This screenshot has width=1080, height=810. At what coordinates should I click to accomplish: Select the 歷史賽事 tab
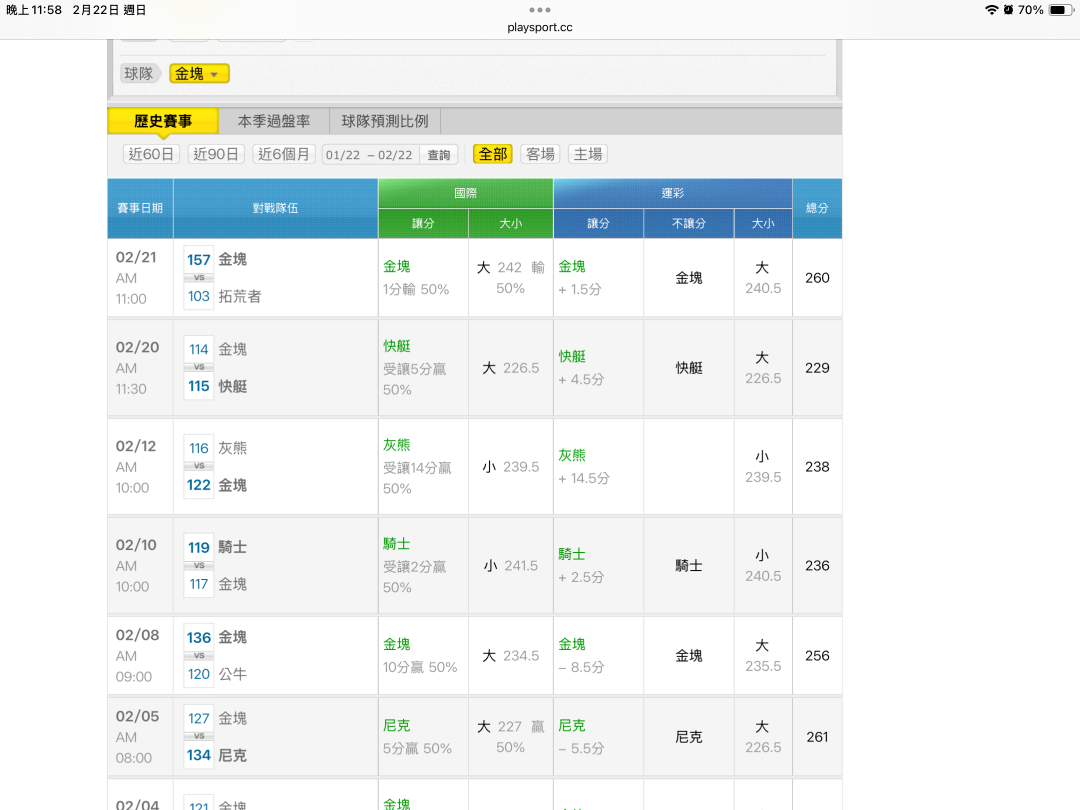tap(163, 121)
